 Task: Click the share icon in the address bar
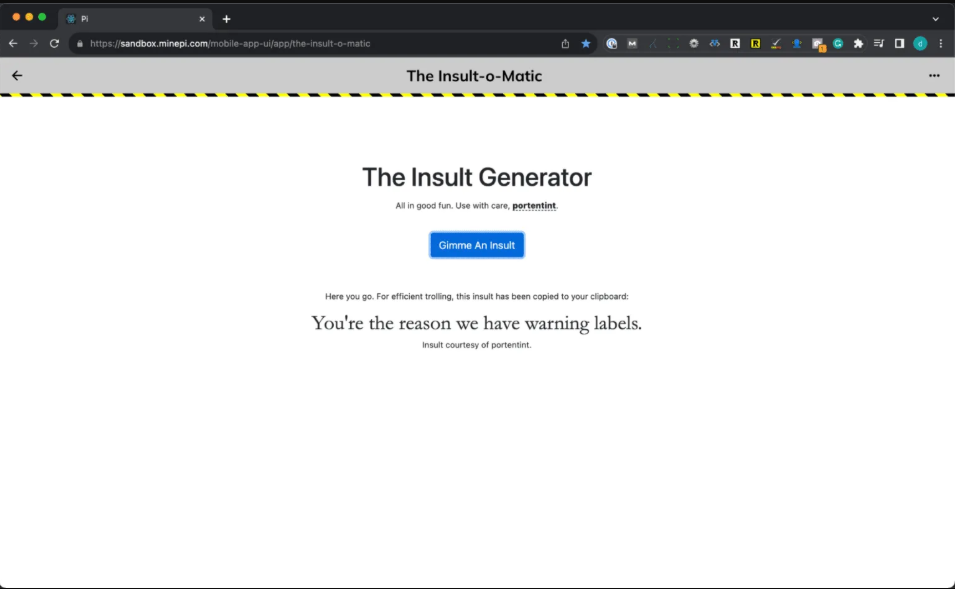(565, 44)
